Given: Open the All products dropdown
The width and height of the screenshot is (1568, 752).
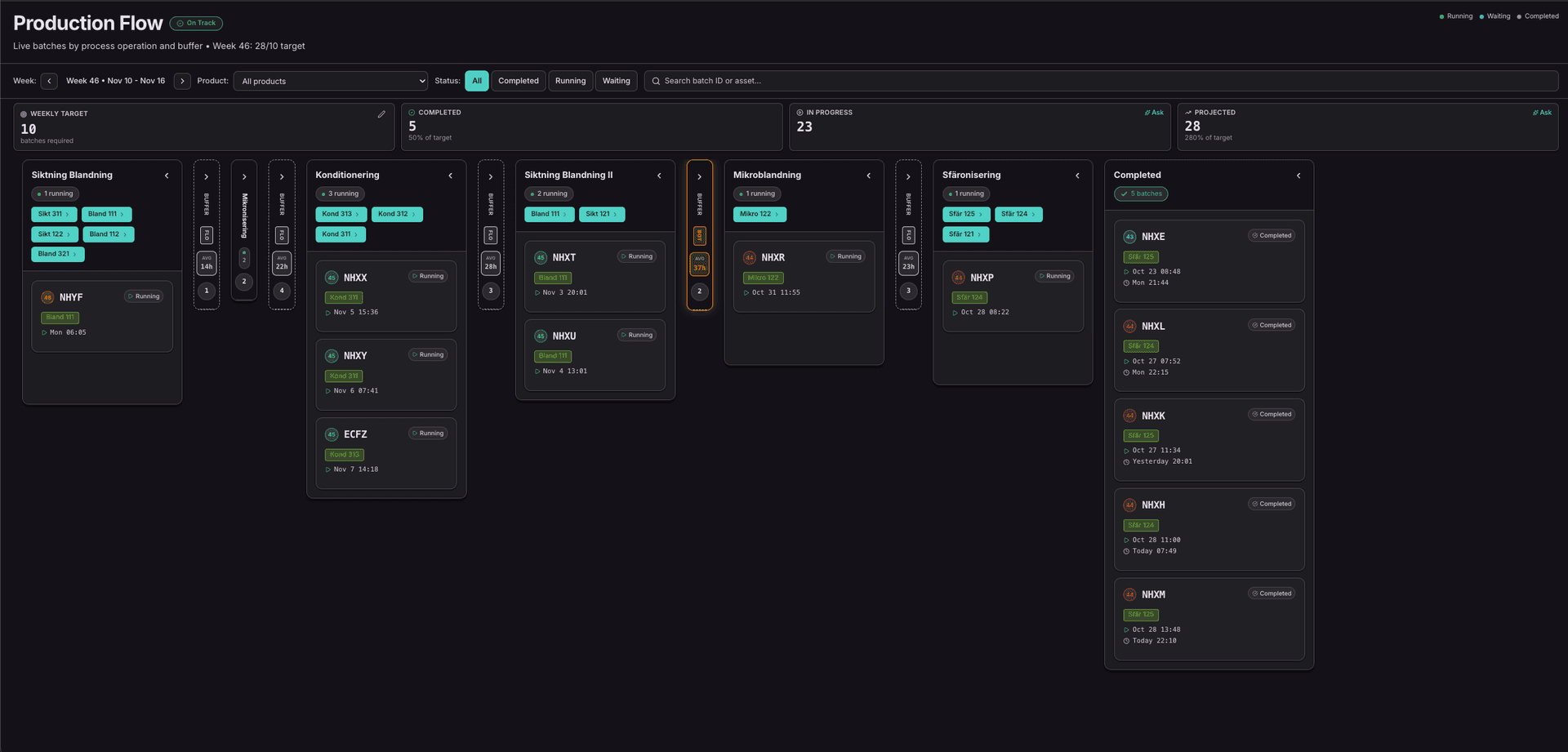Looking at the screenshot, I should click(x=330, y=81).
